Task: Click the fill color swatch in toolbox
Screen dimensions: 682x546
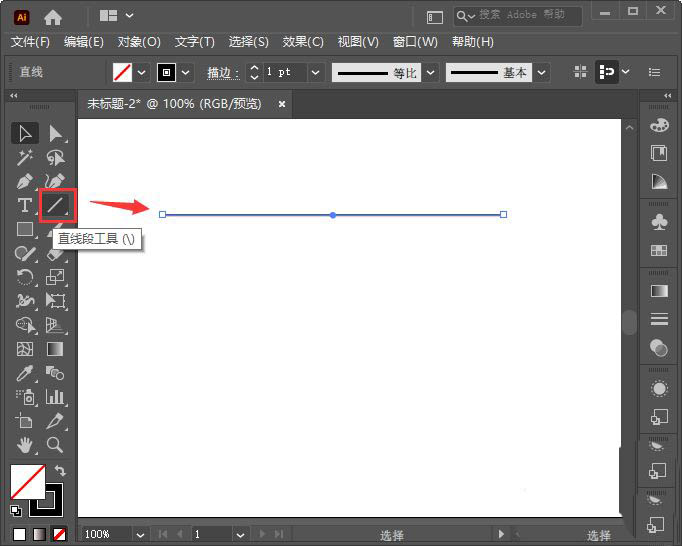Action: click(28, 482)
